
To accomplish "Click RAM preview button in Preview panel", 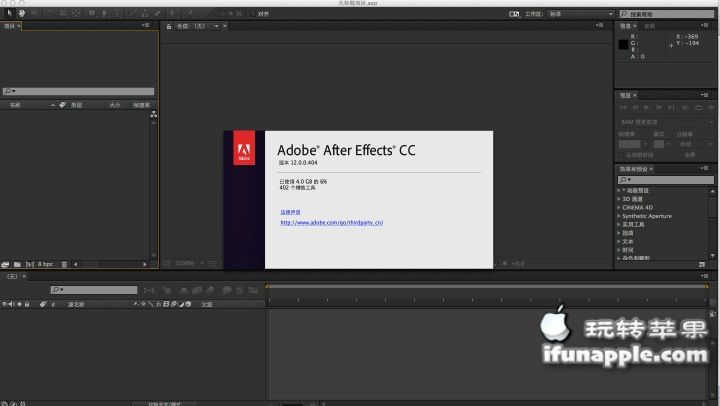I will coord(711,107).
